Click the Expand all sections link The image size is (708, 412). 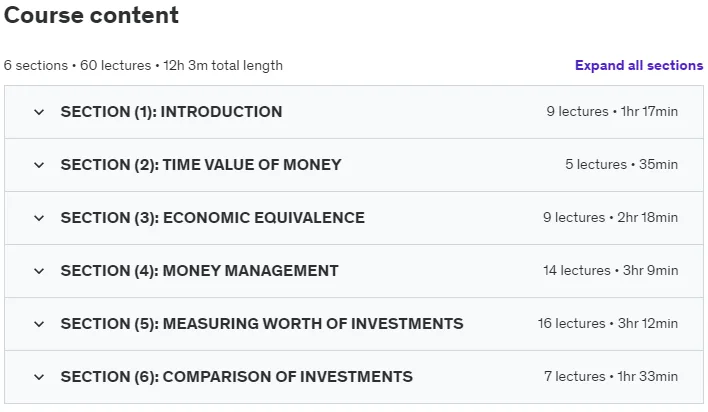point(639,66)
